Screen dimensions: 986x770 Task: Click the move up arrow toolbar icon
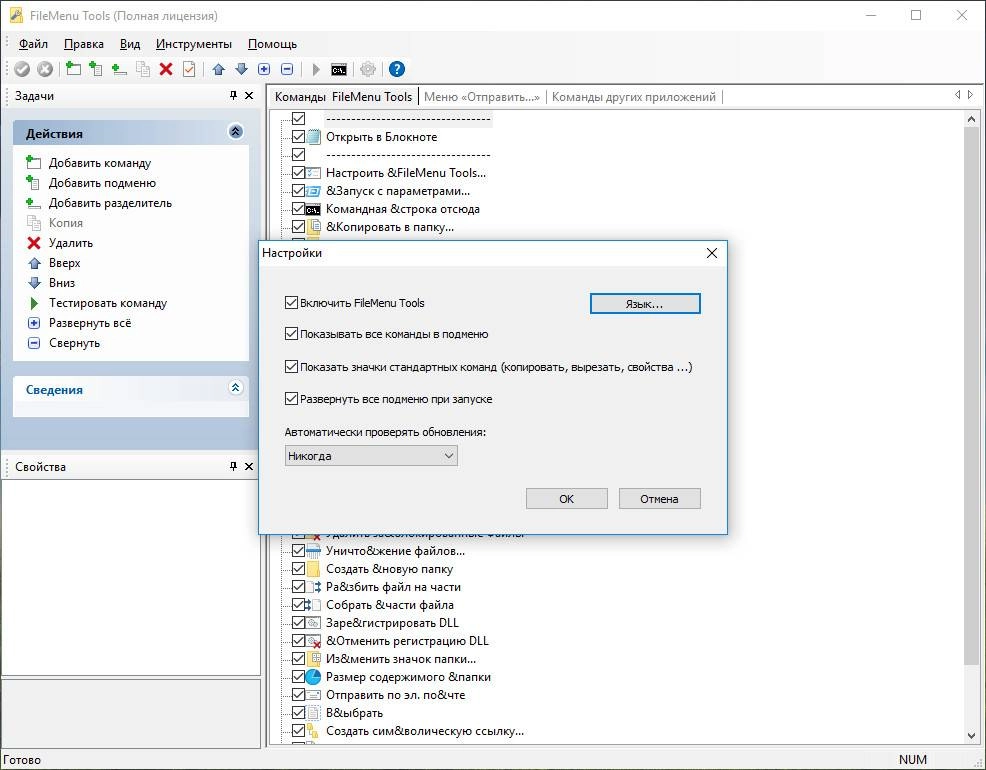[218, 69]
